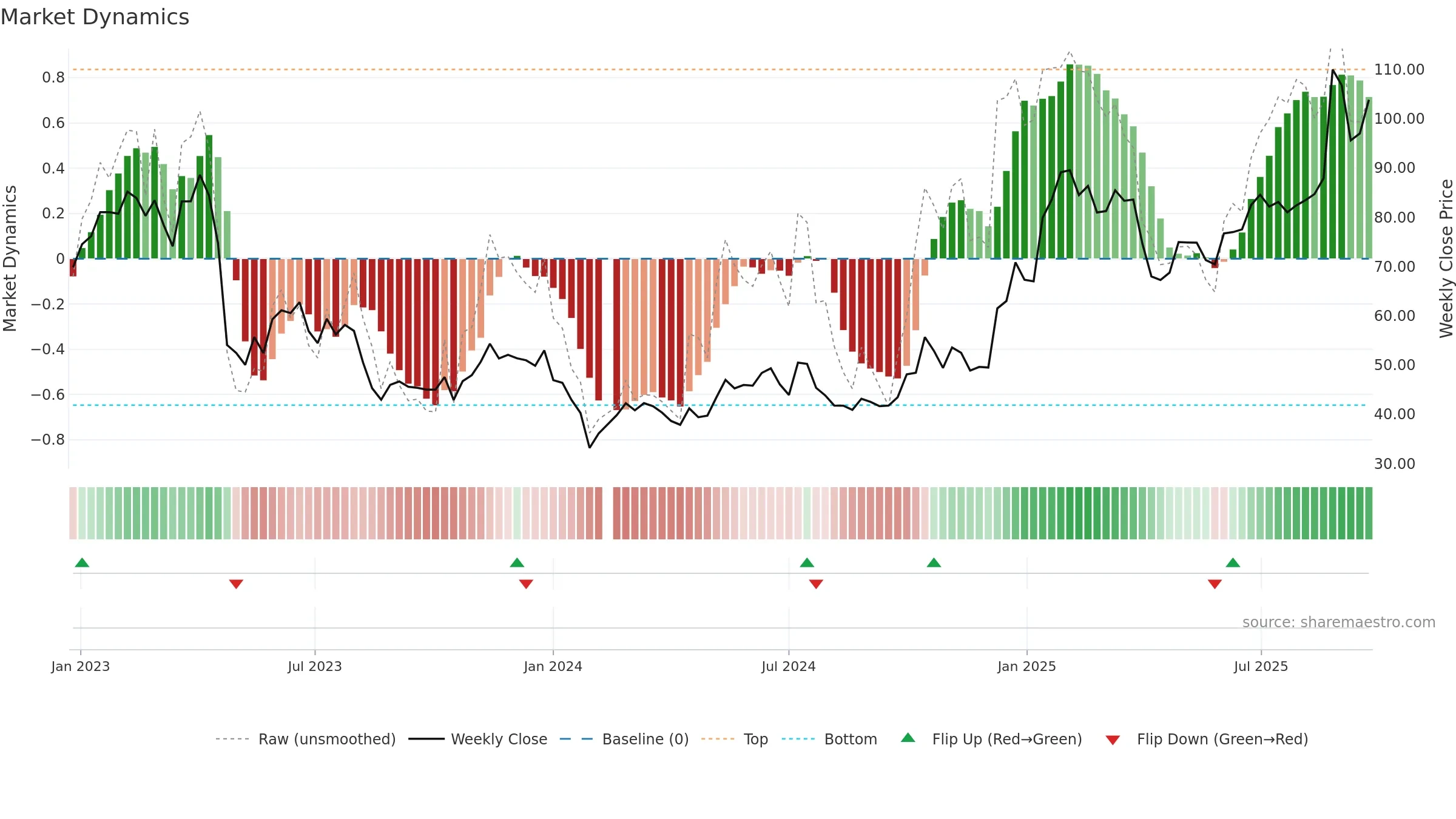Viewport: 1456px width, 819px height.
Task: Click the 30.00 price tick label
Action: (1394, 463)
